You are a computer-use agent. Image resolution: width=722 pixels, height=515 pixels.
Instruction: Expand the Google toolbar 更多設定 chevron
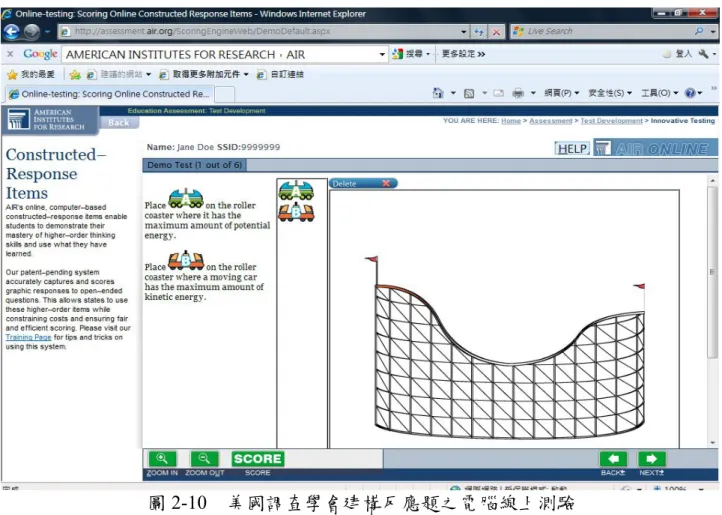[x=481, y=54]
